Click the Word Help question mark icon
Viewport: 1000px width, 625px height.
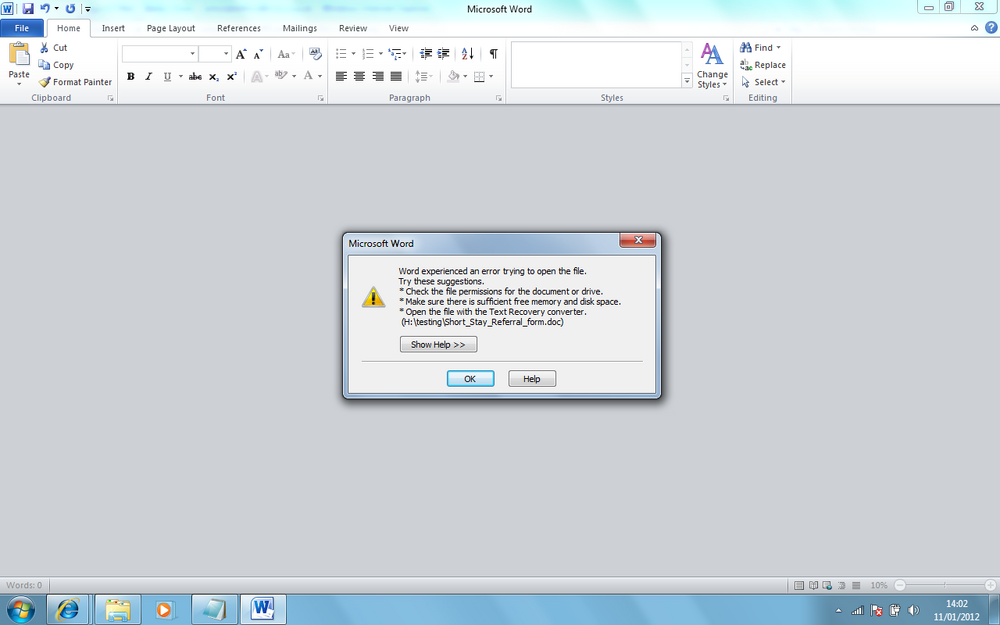tap(991, 27)
